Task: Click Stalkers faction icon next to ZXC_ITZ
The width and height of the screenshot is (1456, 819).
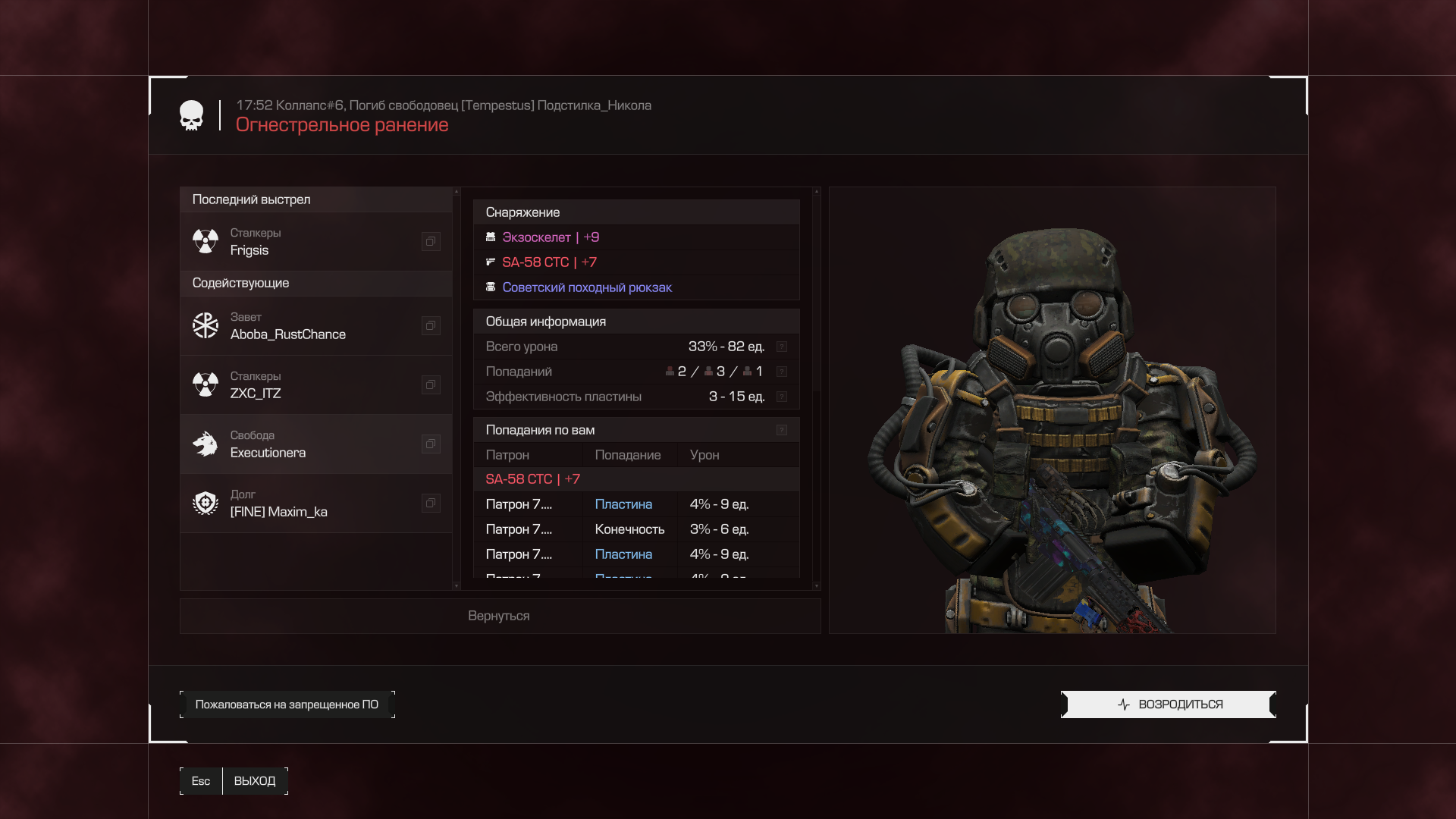Action: (x=206, y=384)
